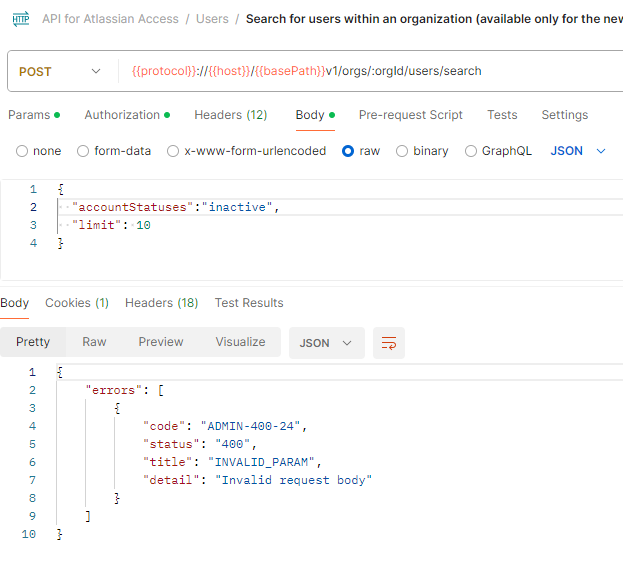Screen dimensions: 623x586
Task: Open the response Headers (18) tab
Action: (161, 303)
